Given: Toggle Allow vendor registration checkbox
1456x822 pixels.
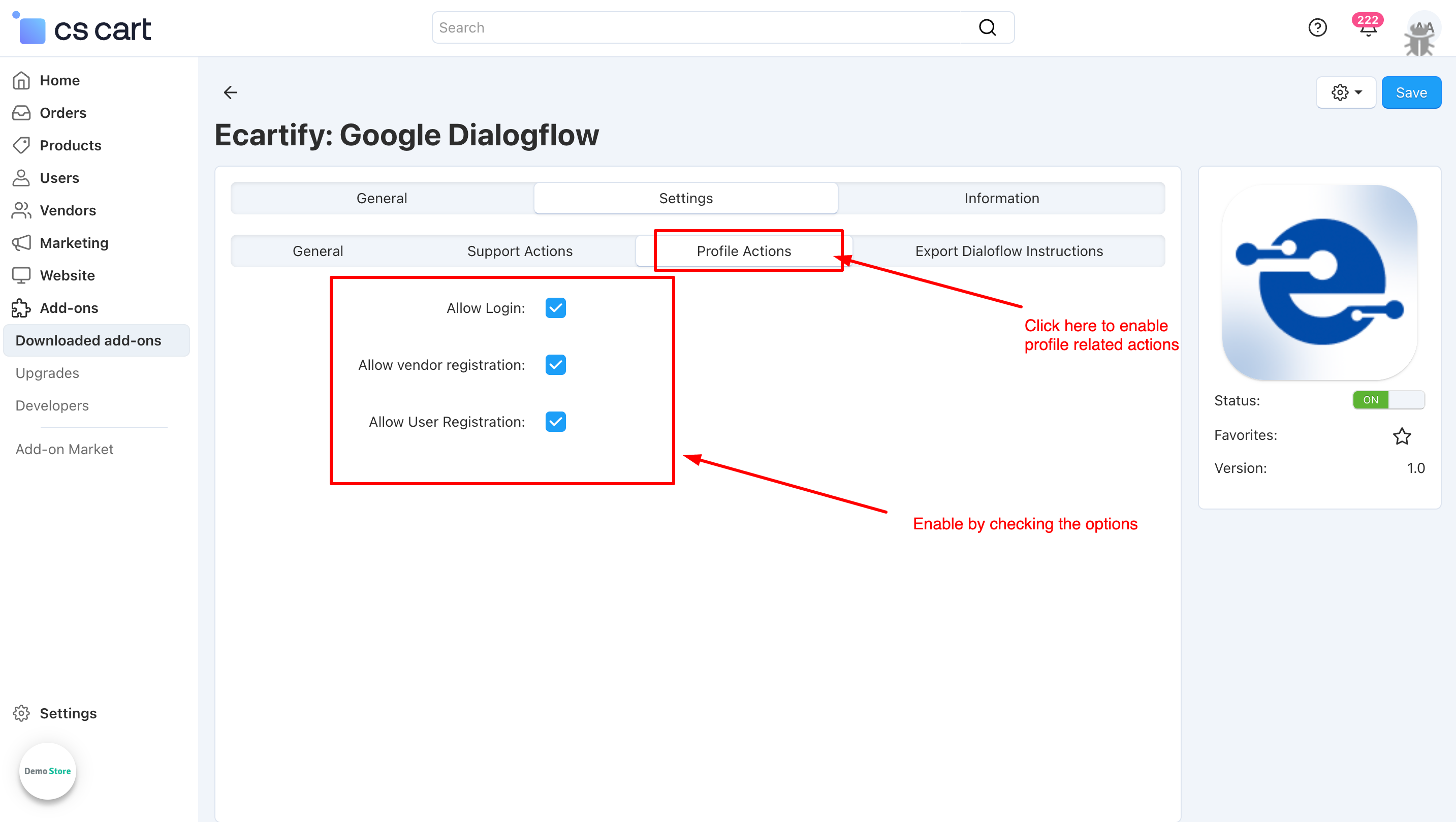Looking at the screenshot, I should (x=555, y=365).
